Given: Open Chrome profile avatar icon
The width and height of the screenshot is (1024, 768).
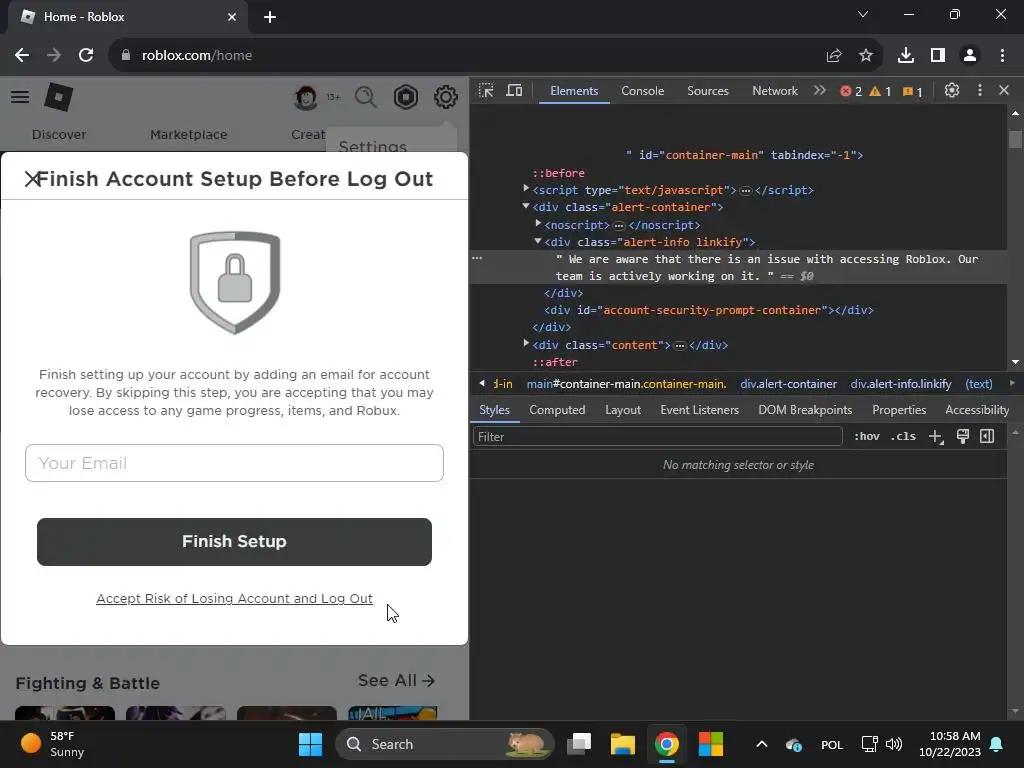Looking at the screenshot, I should 970,56.
